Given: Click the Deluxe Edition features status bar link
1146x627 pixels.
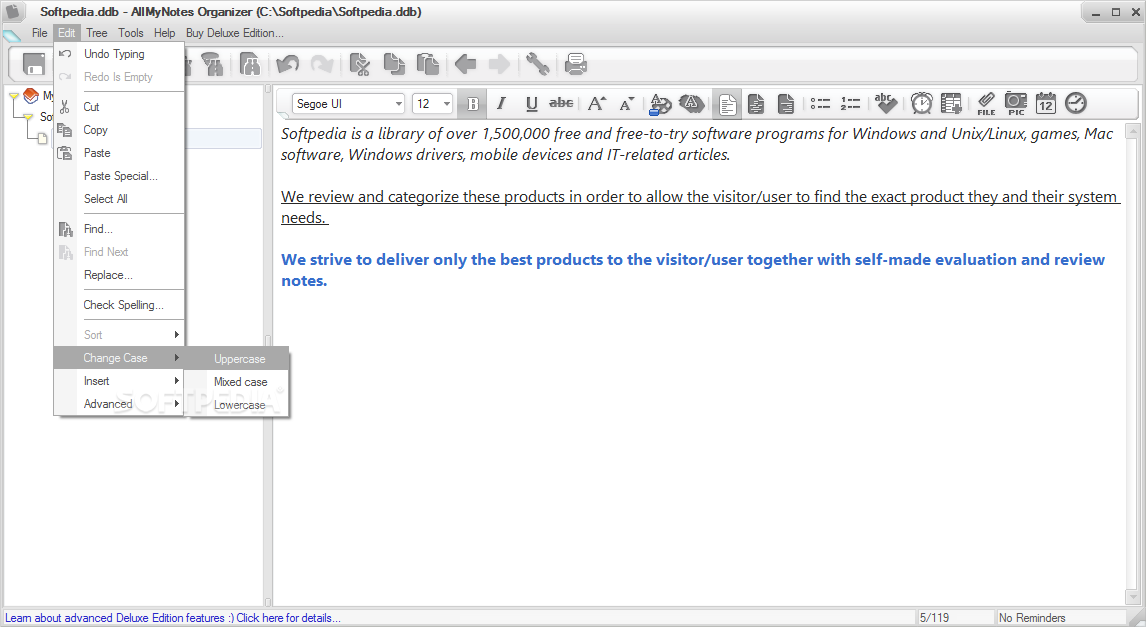Looking at the screenshot, I should 172,618.
